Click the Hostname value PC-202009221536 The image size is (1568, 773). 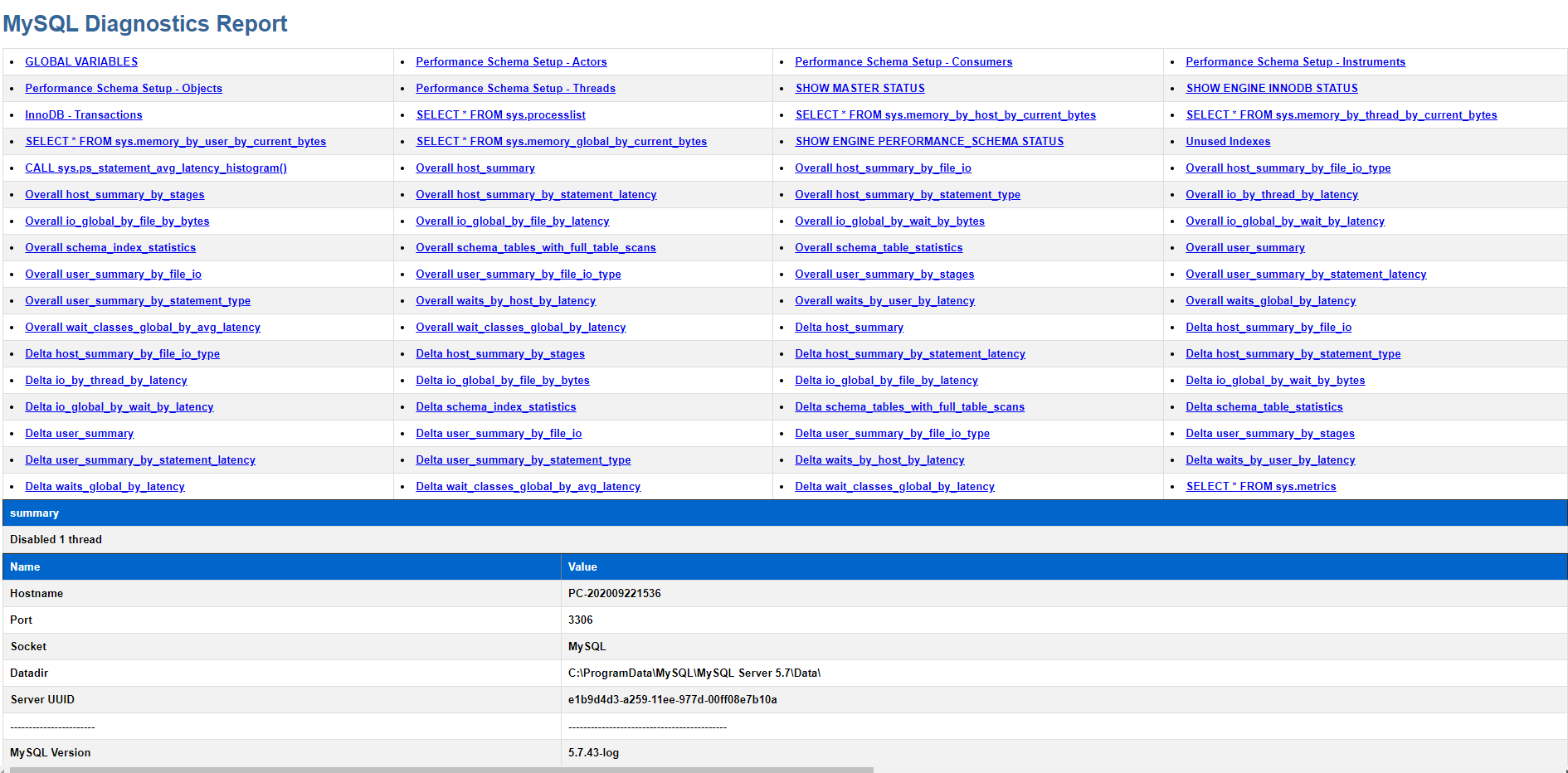pyautogui.click(x=615, y=594)
